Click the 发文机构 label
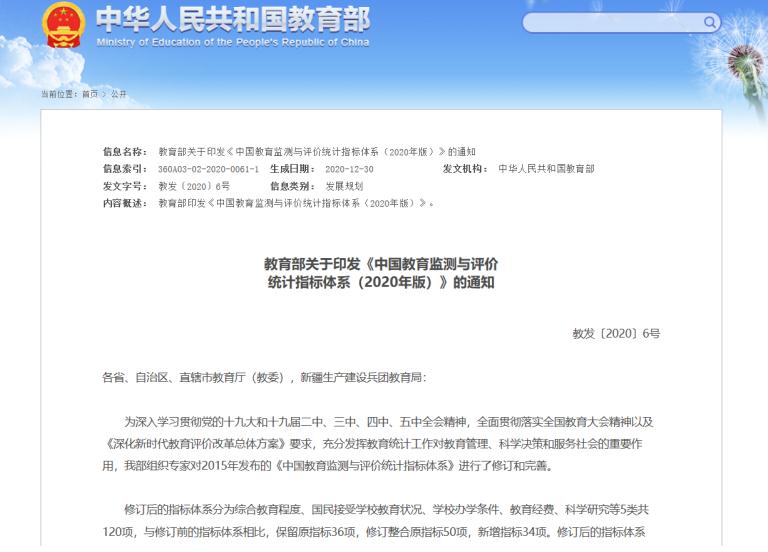768x552 pixels. (x=465, y=169)
